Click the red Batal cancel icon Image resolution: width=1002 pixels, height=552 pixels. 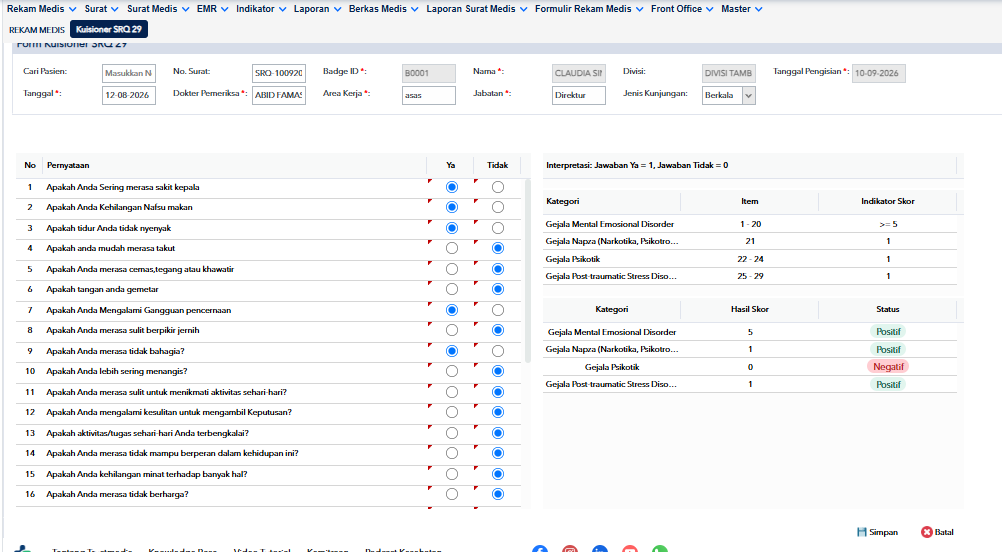(927, 532)
